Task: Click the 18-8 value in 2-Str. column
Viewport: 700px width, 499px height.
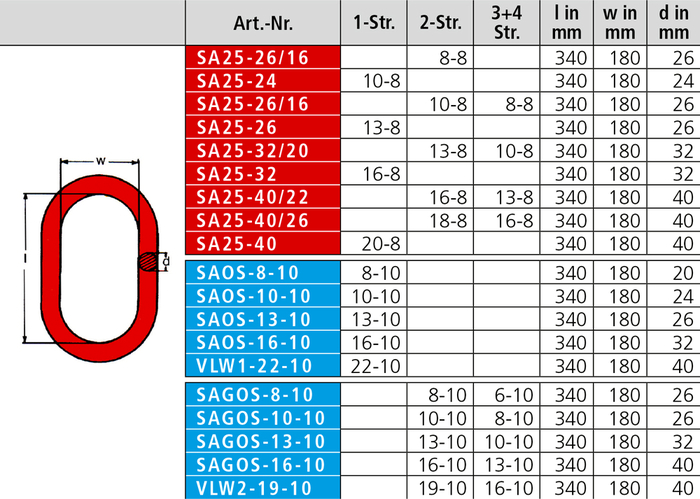Action: point(442,220)
